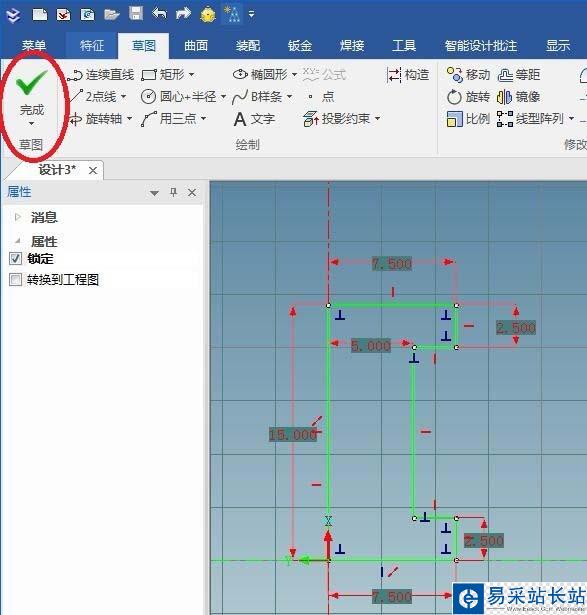Click the application logo icon

(14, 15)
